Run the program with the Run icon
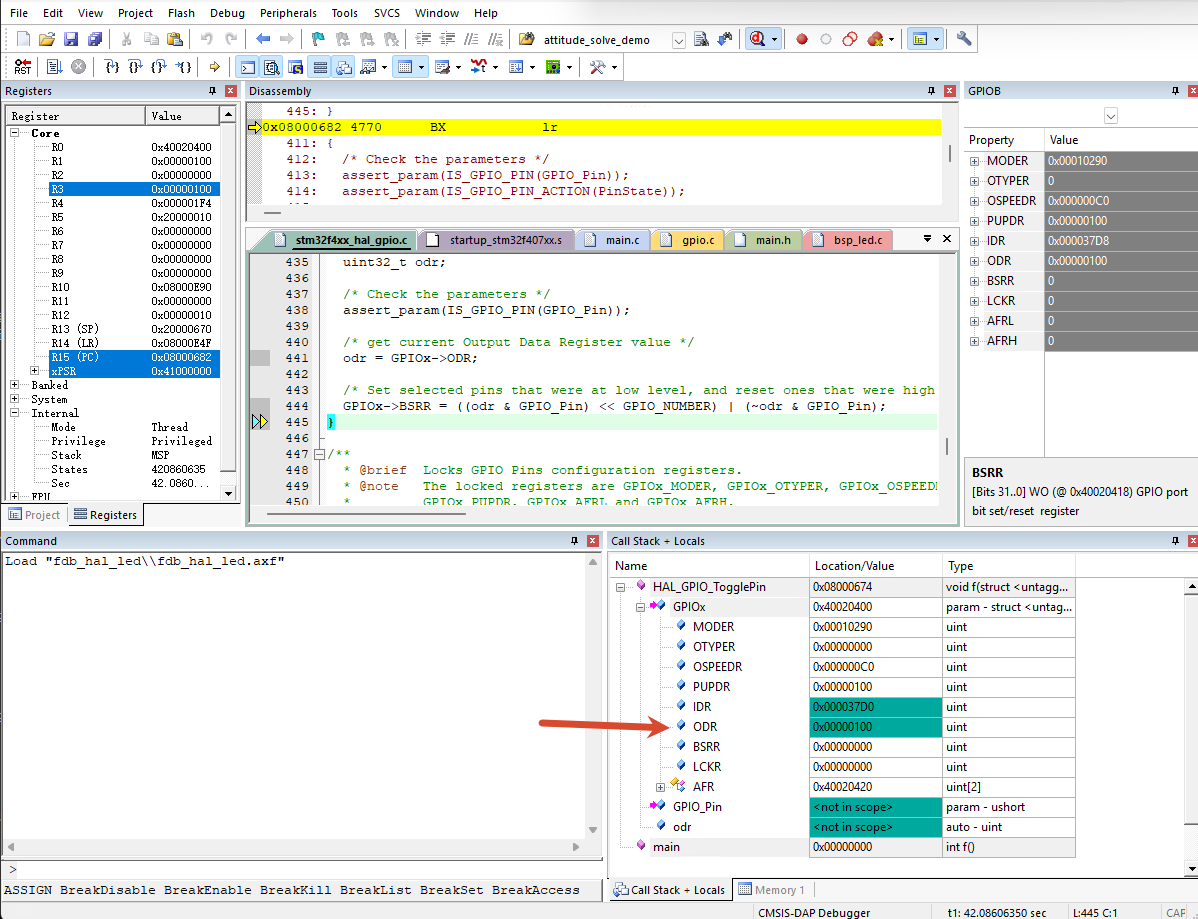1198x919 pixels. 54,67
